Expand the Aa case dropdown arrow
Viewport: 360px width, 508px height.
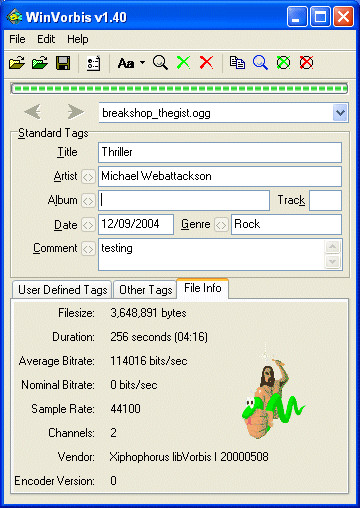click(x=142, y=63)
